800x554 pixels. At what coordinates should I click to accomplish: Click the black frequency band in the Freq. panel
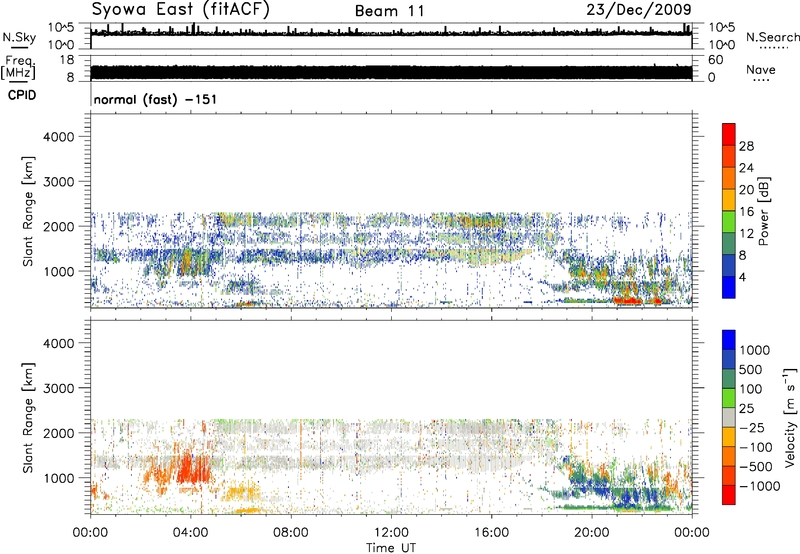click(x=391, y=72)
